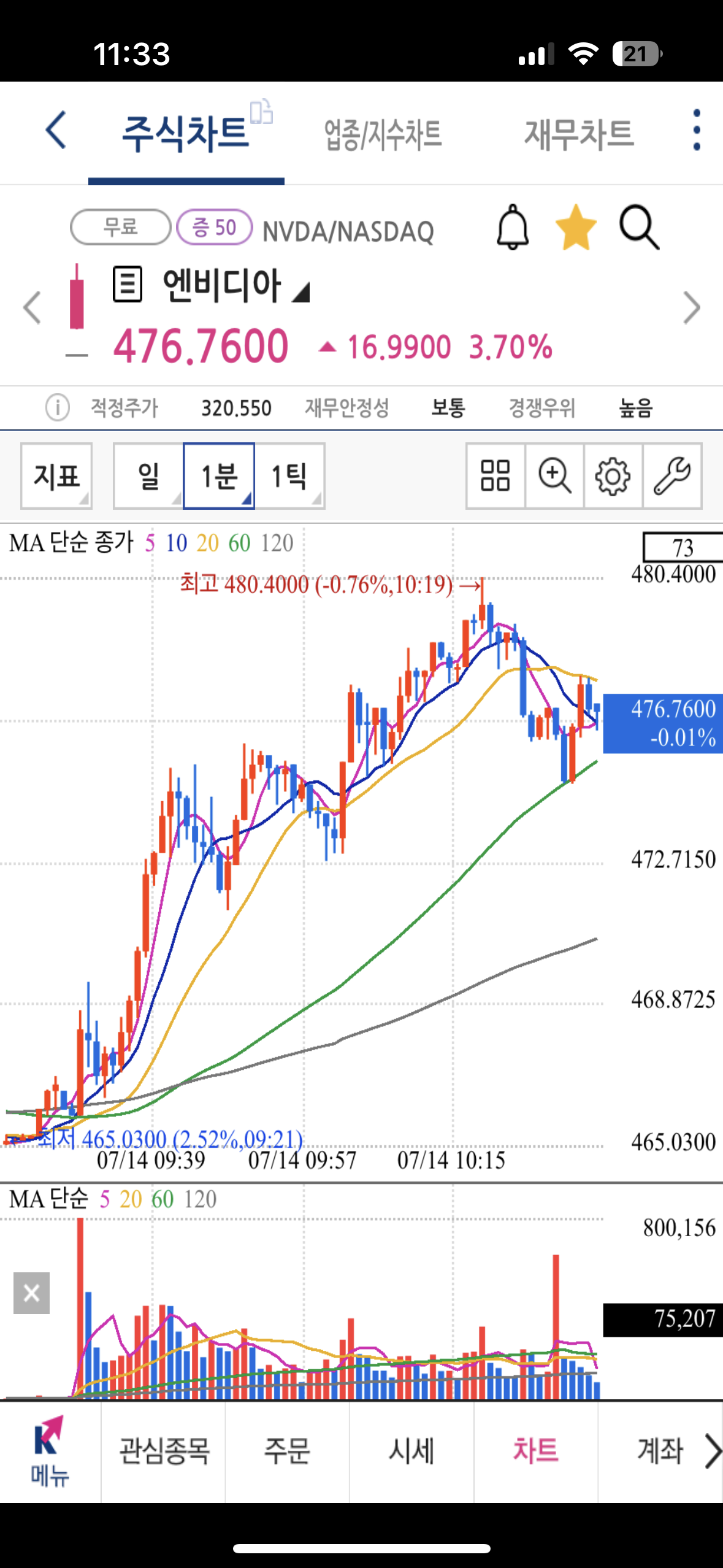Tap the candlestick thumbnail icon
The height and width of the screenshot is (1568, 723).
[77, 298]
